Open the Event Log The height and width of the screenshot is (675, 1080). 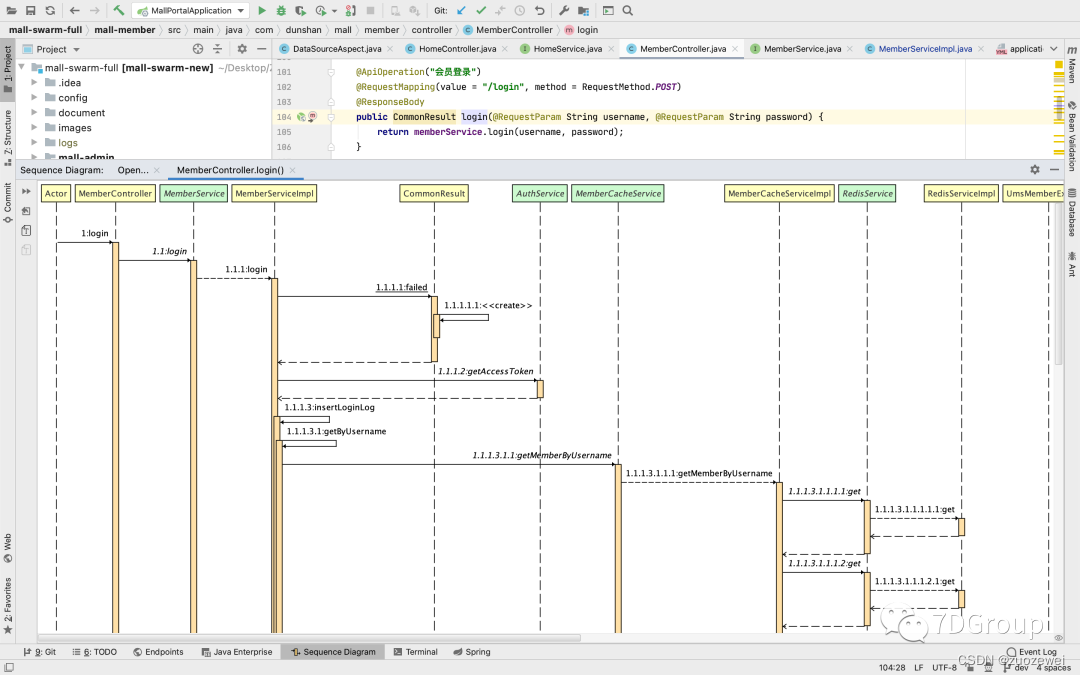pos(1031,652)
